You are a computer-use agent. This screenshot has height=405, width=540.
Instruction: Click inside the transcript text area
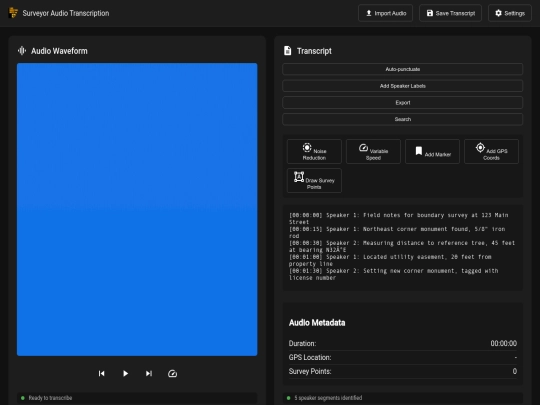tap(403, 247)
